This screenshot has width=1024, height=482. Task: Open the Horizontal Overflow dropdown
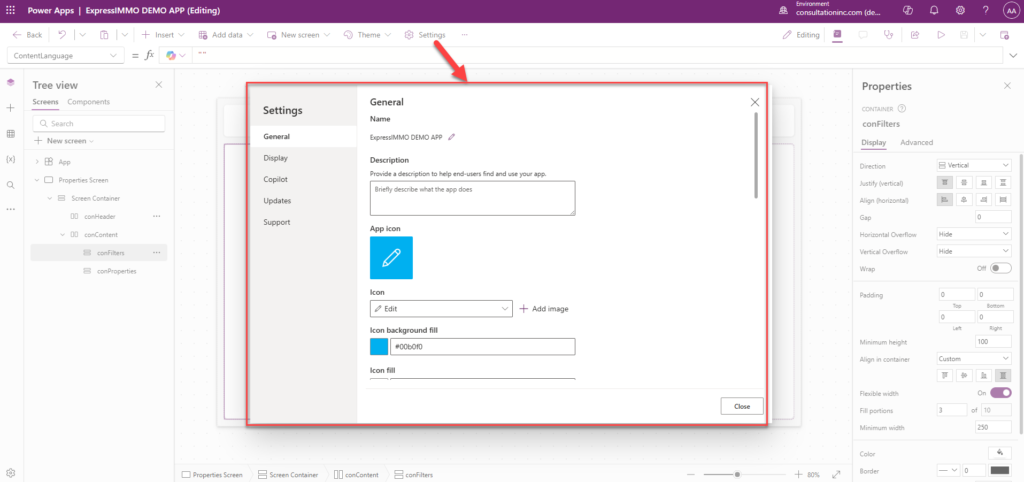[x=974, y=233]
